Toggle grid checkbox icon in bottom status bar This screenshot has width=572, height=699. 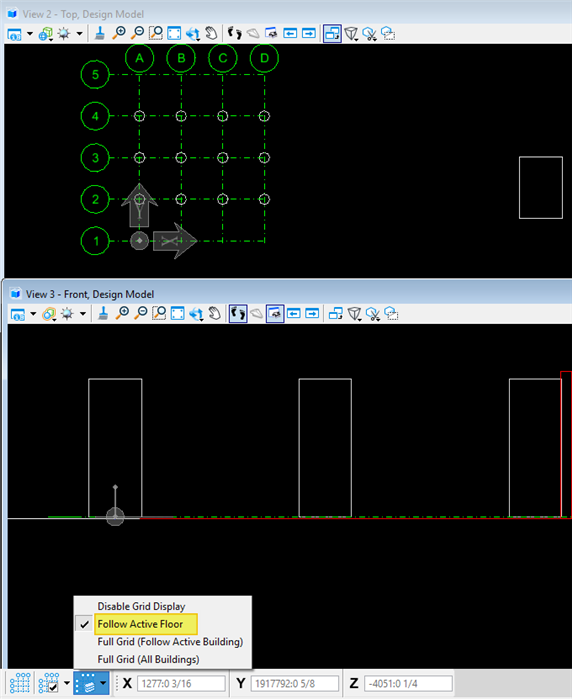[49, 683]
